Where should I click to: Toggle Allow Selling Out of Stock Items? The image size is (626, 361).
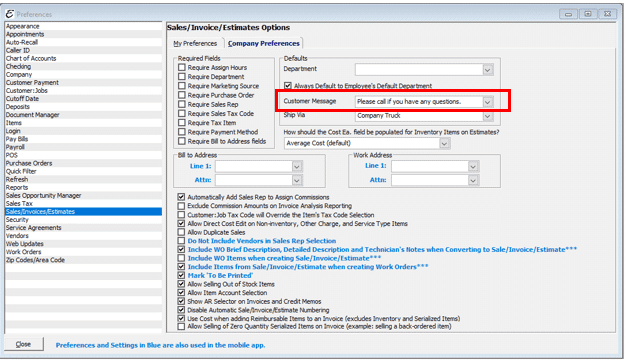pyautogui.click(x=181, y=284)
